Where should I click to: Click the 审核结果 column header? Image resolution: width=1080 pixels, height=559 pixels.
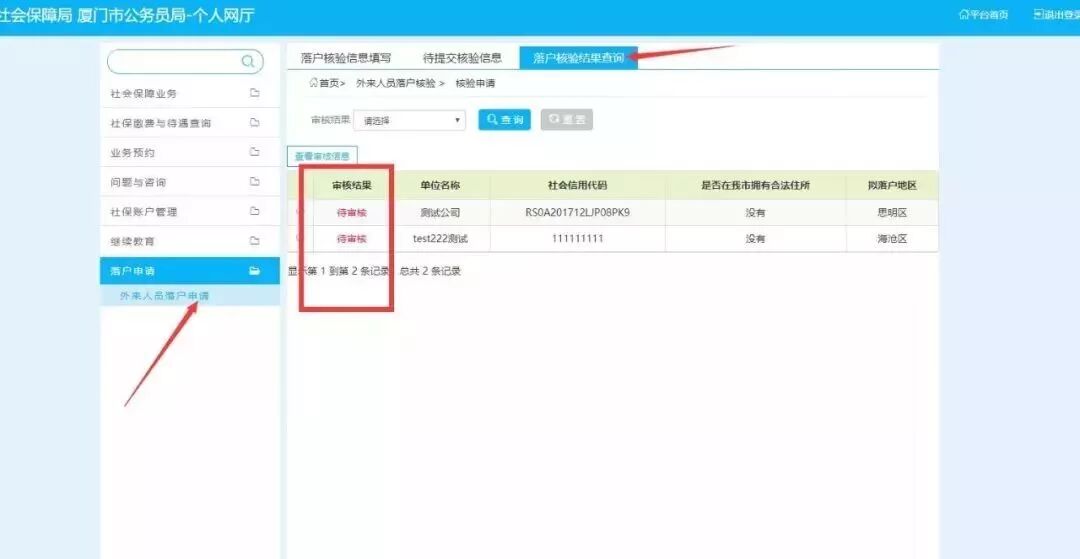click(352, 186)
